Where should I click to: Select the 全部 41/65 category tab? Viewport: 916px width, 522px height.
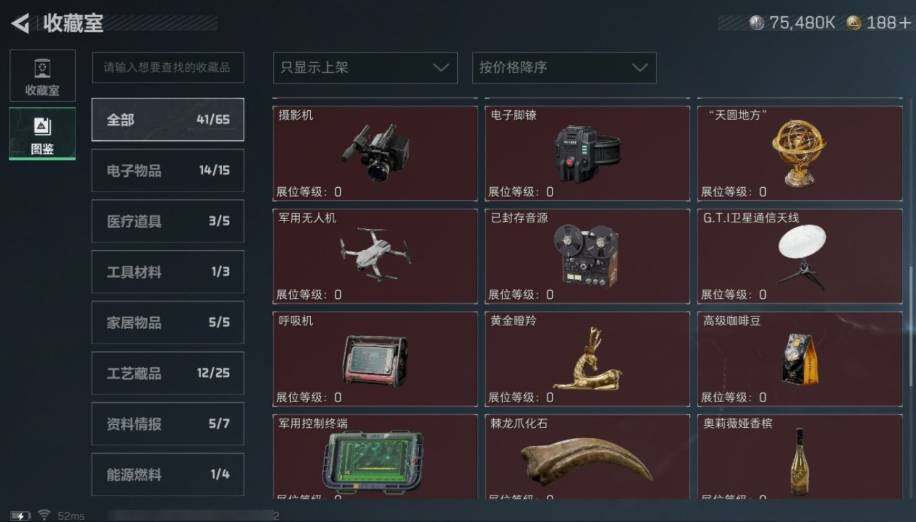pos(168,120)
